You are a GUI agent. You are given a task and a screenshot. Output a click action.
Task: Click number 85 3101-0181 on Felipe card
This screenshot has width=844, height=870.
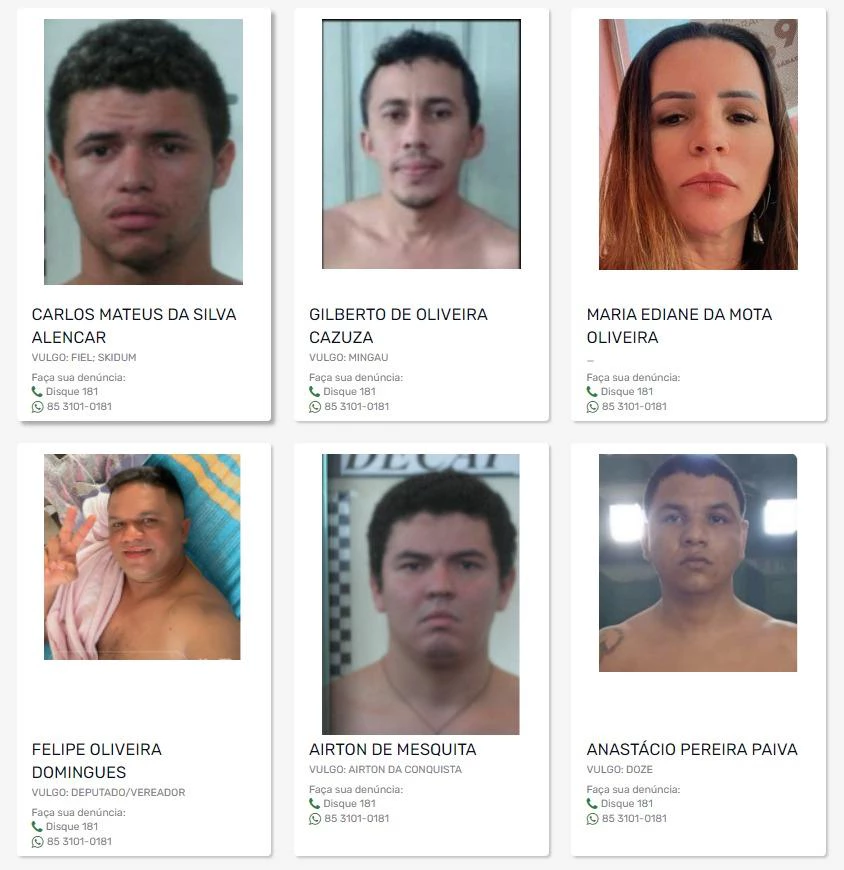(79, 842)
